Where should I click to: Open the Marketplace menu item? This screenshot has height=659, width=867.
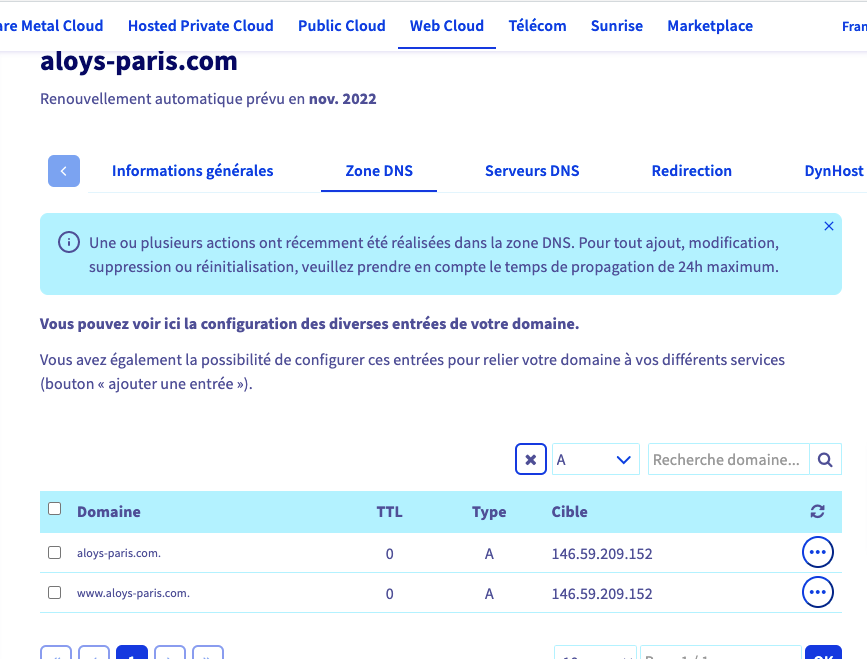710,26
